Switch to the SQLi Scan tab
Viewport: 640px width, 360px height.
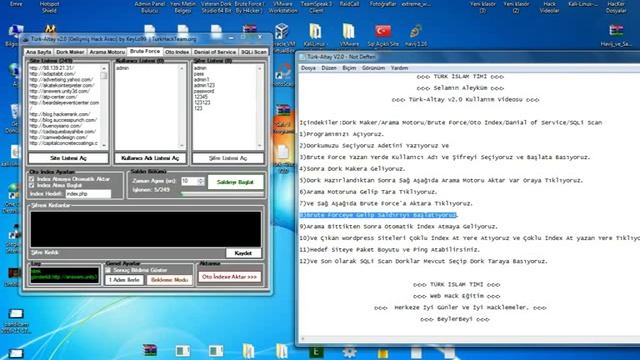(x=253, y=52)
